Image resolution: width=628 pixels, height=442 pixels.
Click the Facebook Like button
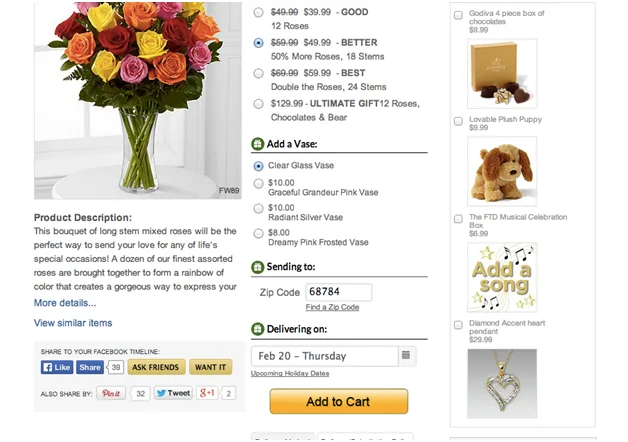56,367
